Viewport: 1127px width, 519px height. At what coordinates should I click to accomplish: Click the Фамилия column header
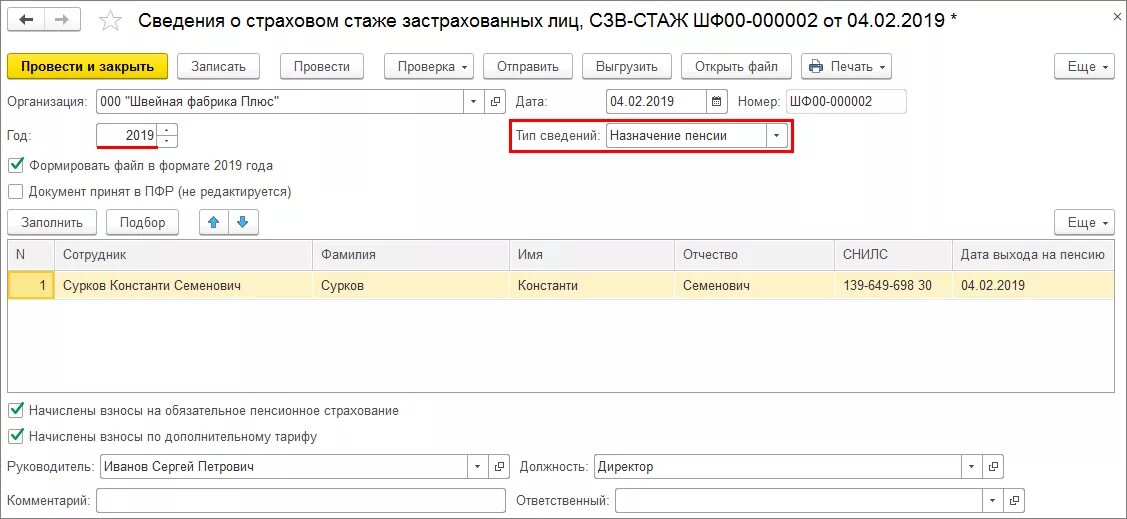[x=411, y=254]
